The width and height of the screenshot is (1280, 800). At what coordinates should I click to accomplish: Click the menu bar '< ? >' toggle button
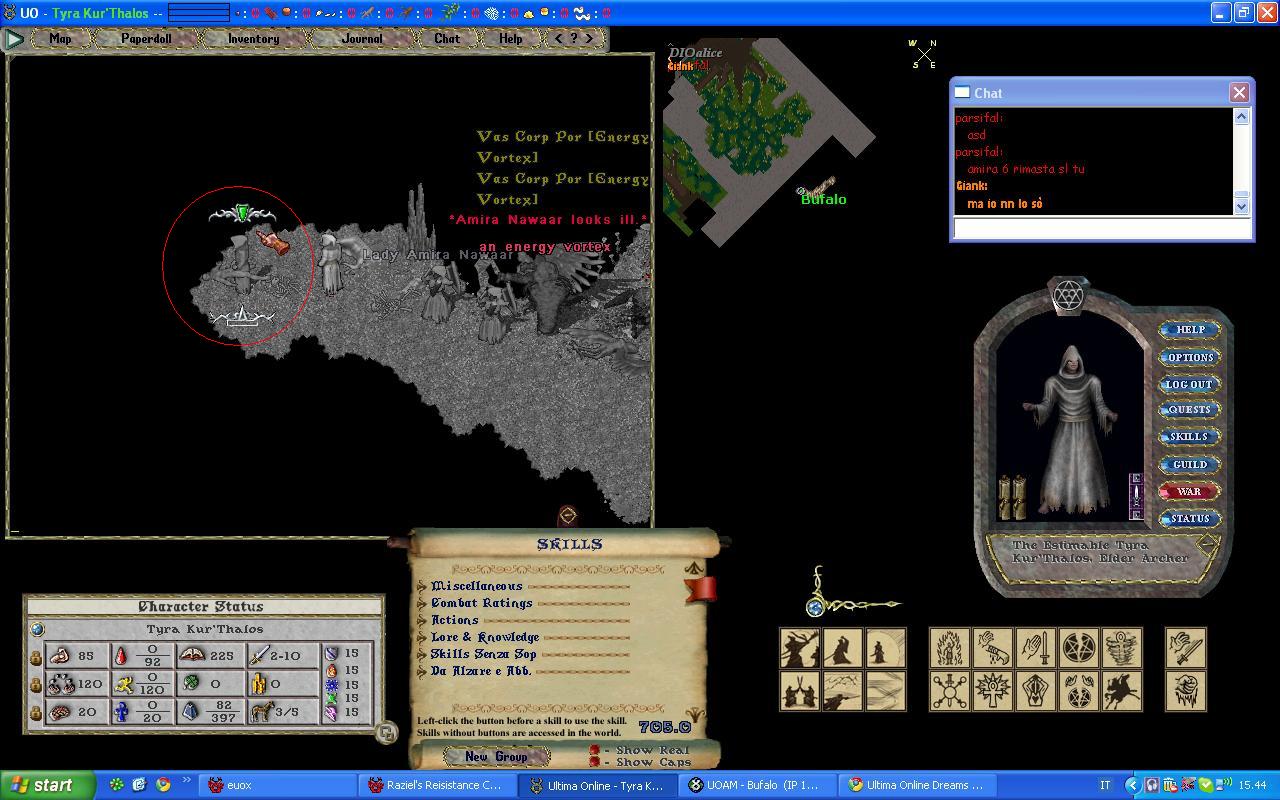tap(575, 39)
